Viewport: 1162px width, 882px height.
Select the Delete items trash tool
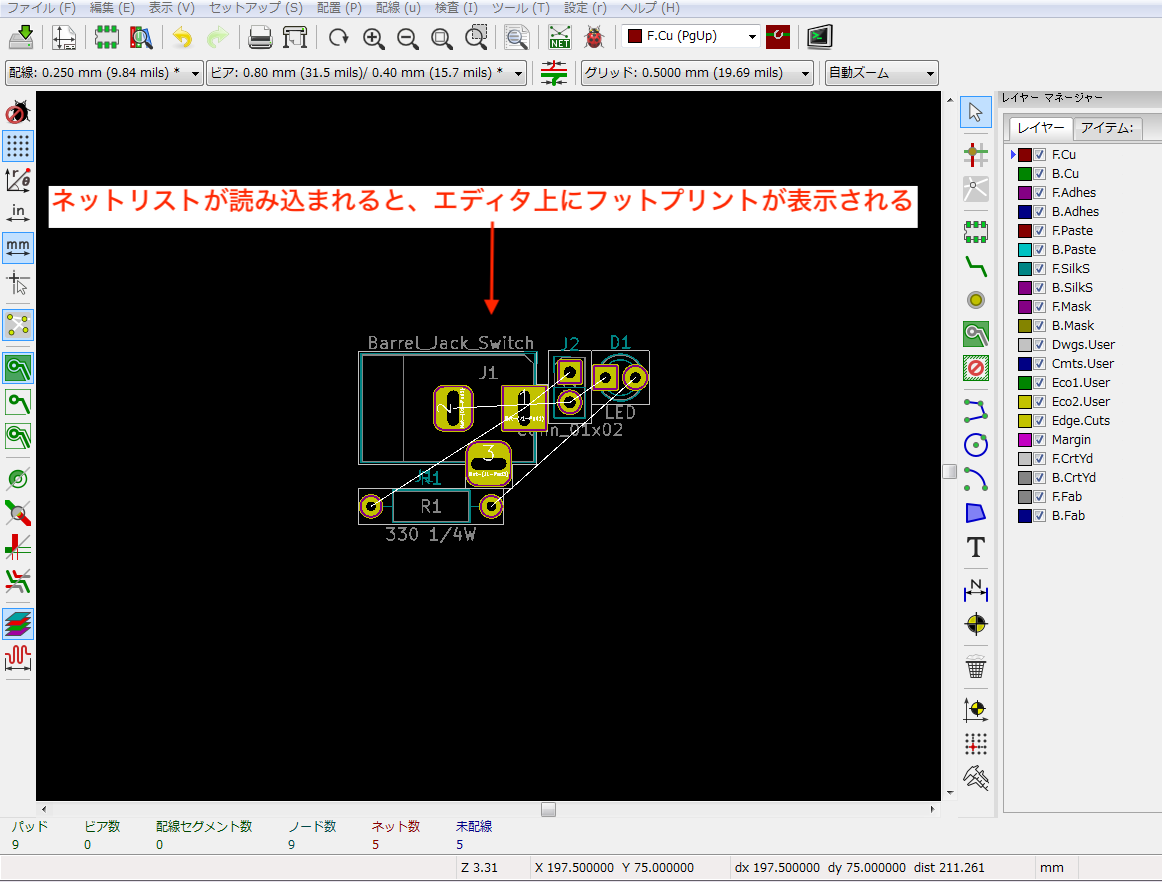point(975,667)
